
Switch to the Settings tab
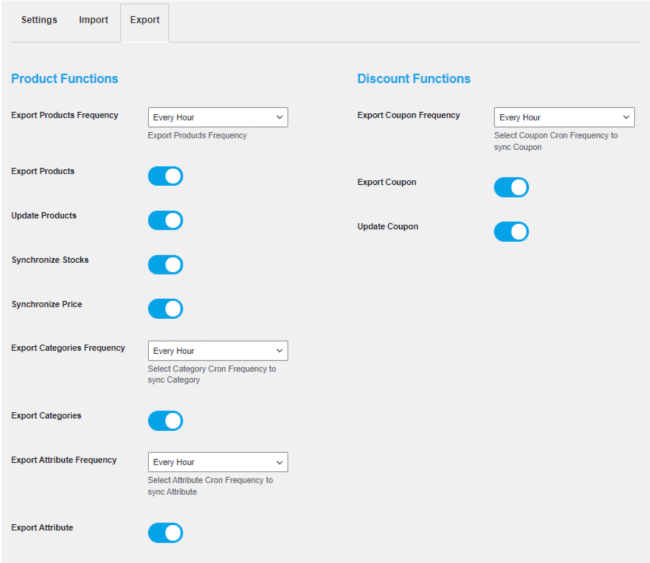tap(39, 20)
